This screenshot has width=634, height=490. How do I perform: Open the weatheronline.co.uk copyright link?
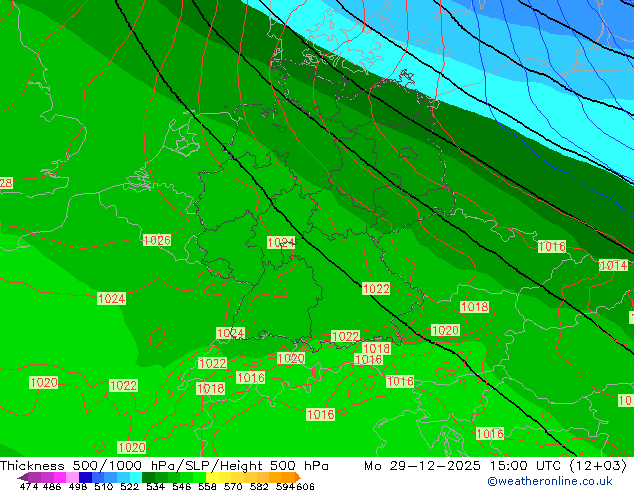pos(550,481)
